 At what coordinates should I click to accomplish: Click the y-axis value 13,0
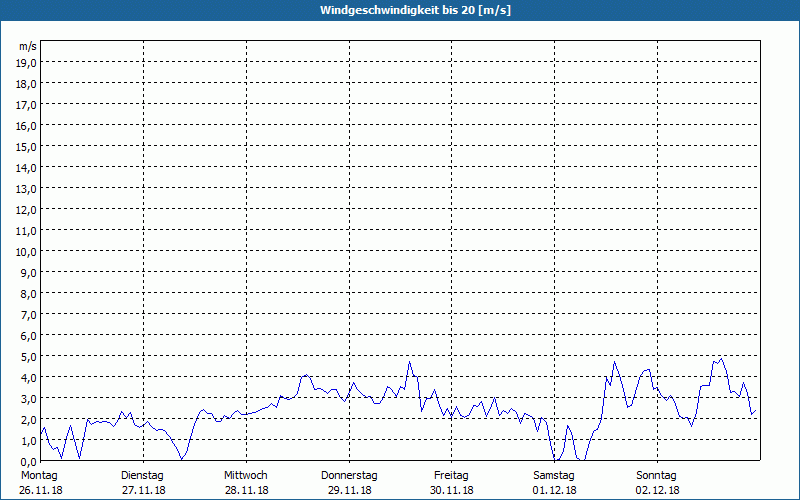click(x=26, y=189)
